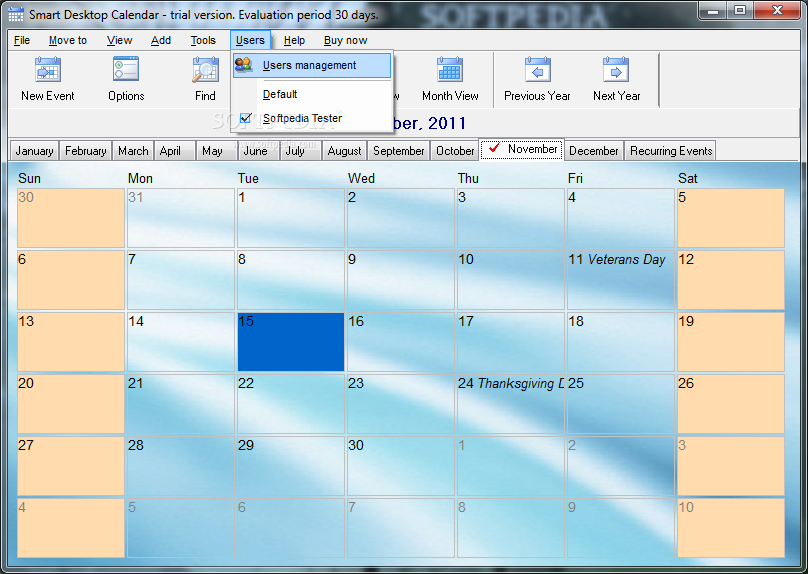Switch to Month View icon
Image resolution: width=808 pixels, height=574 pixels.
tap(450, 70)
